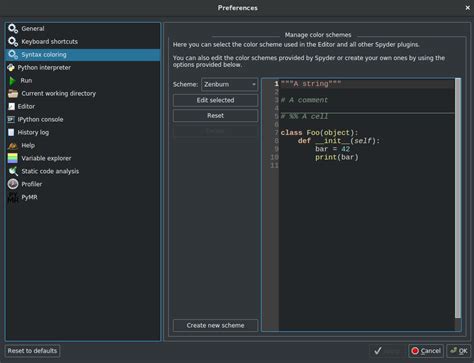
Task: Click the "bar = 42" preview line
Action: 332,149
